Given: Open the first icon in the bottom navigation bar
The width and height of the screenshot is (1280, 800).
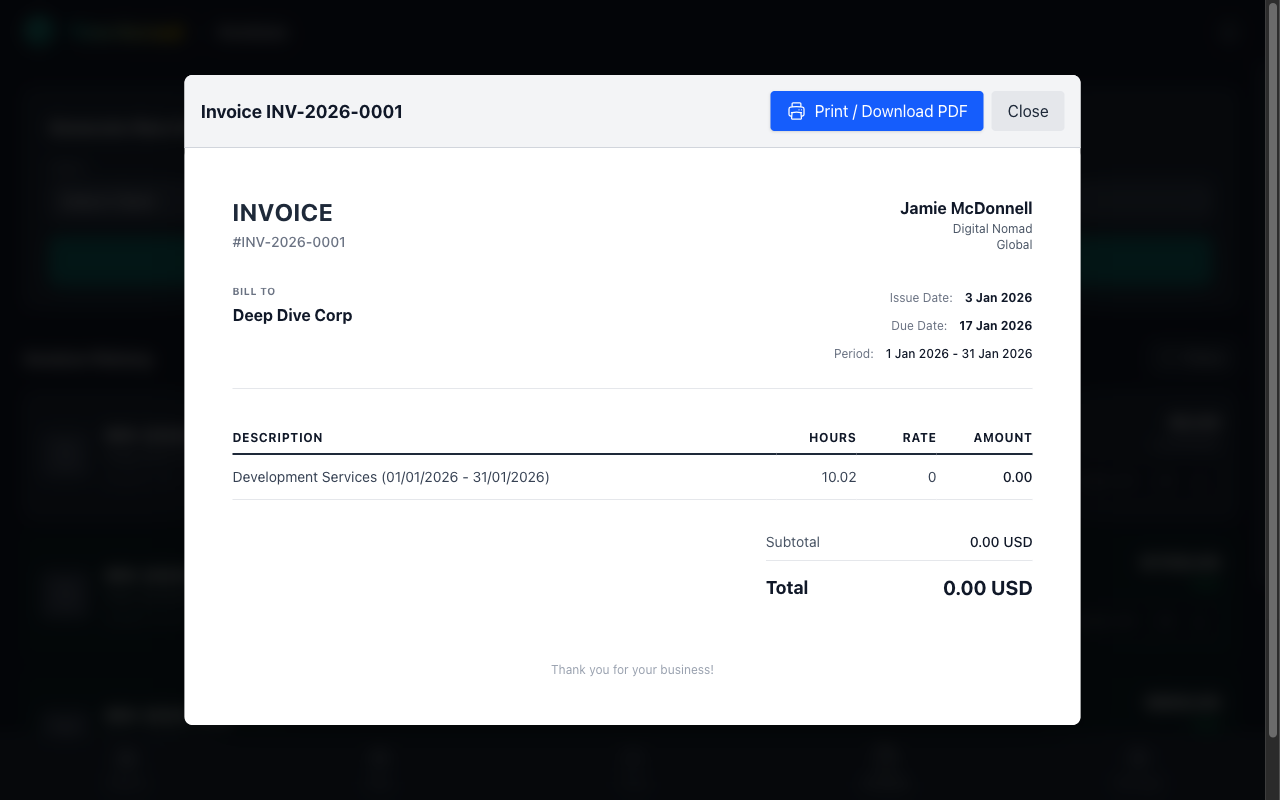Looking at the screenshot, I should [125, 762].
